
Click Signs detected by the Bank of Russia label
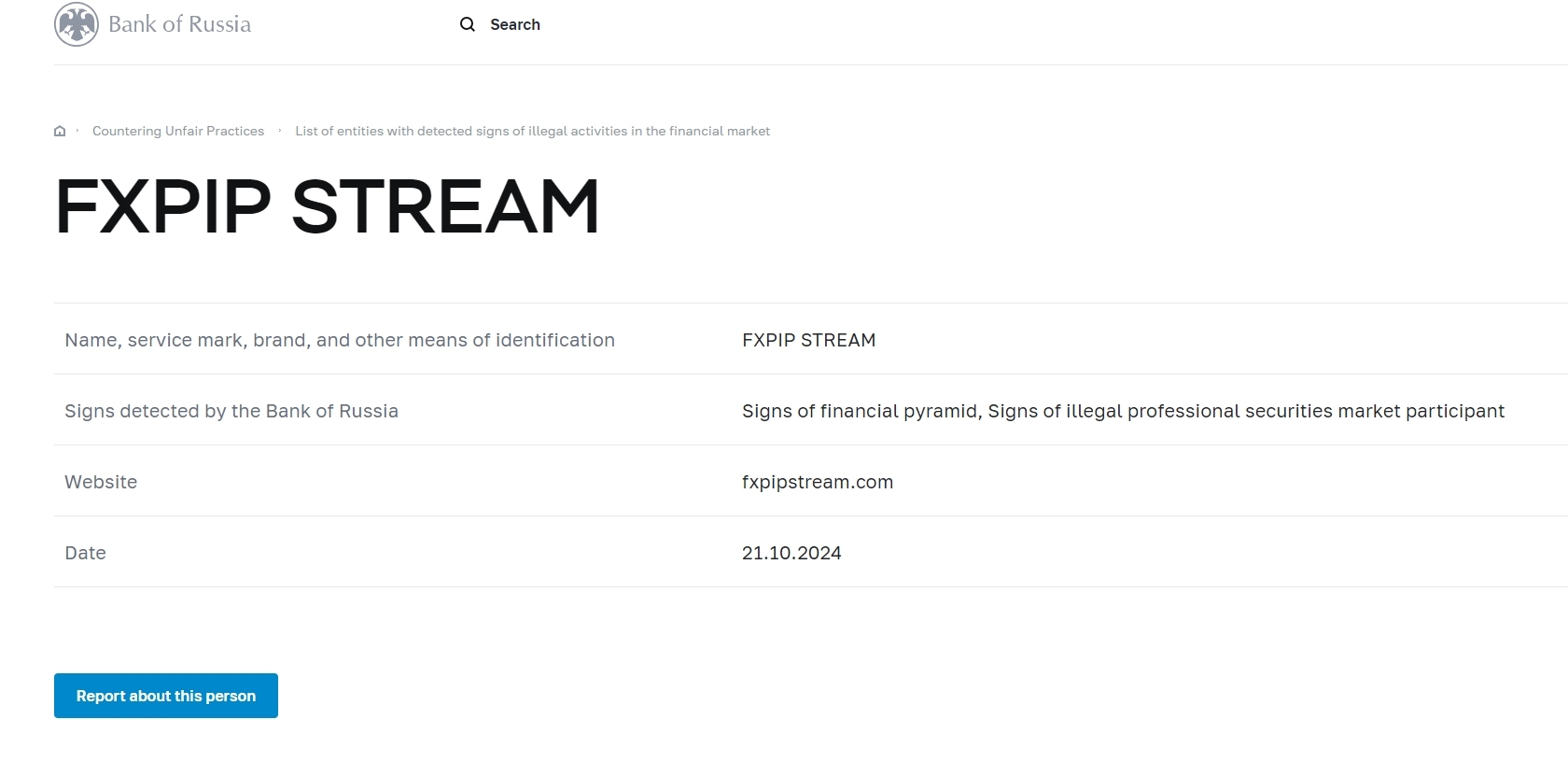[x=231, y=411]
